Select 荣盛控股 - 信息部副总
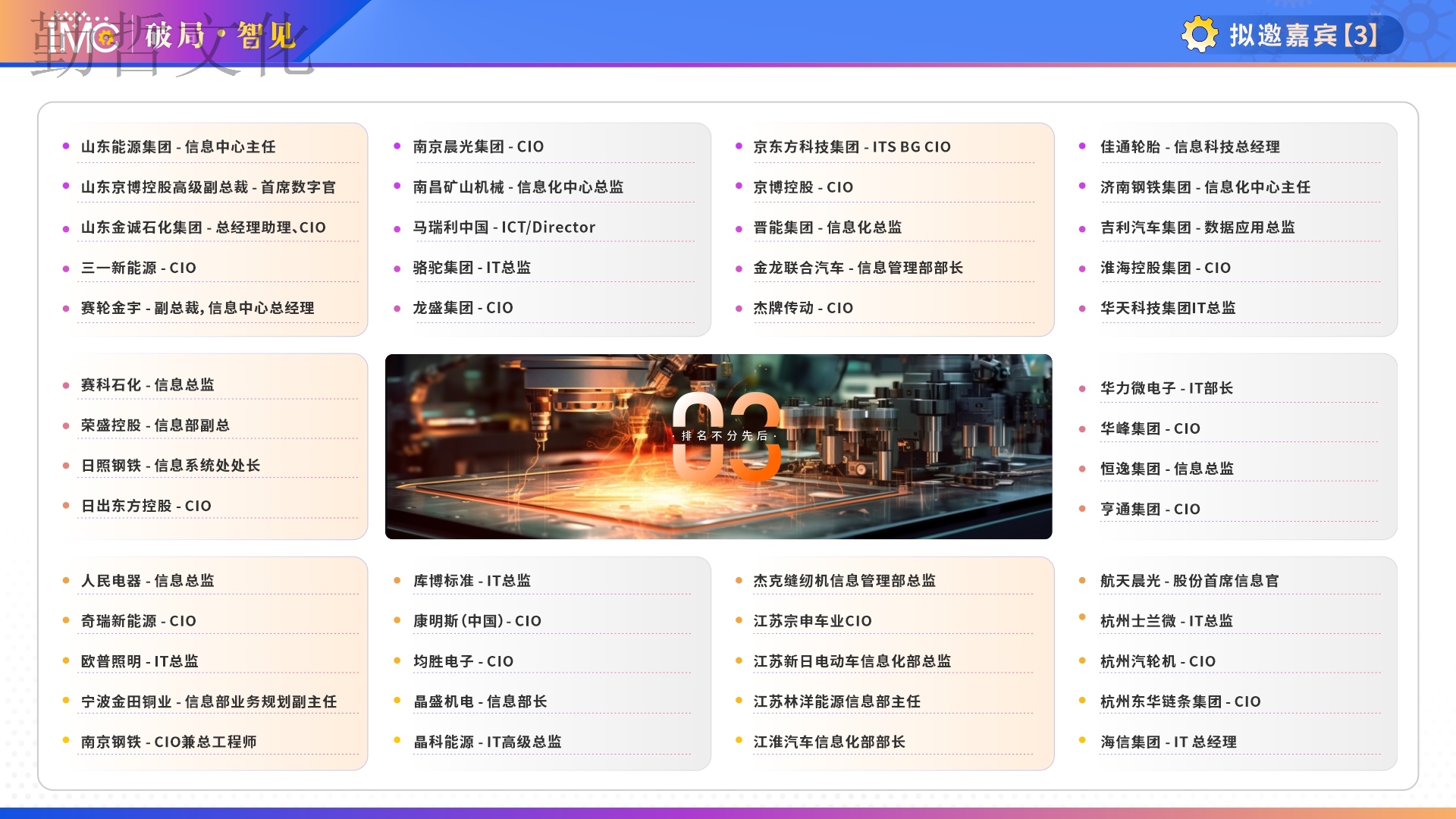Viewport: 1456px width, 819px height. tap(155, 425)
